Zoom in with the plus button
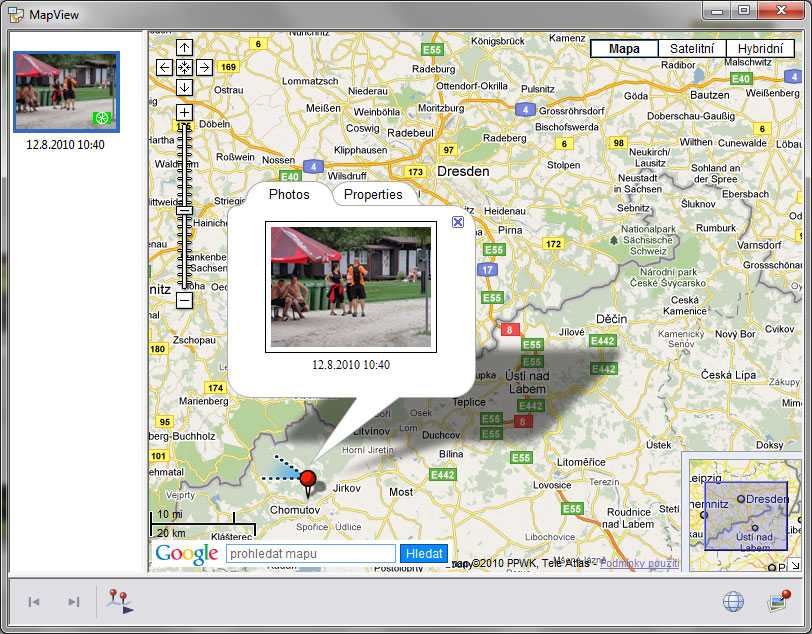Image resolution: width=812 pixels, height=634 pixels. 184,112
